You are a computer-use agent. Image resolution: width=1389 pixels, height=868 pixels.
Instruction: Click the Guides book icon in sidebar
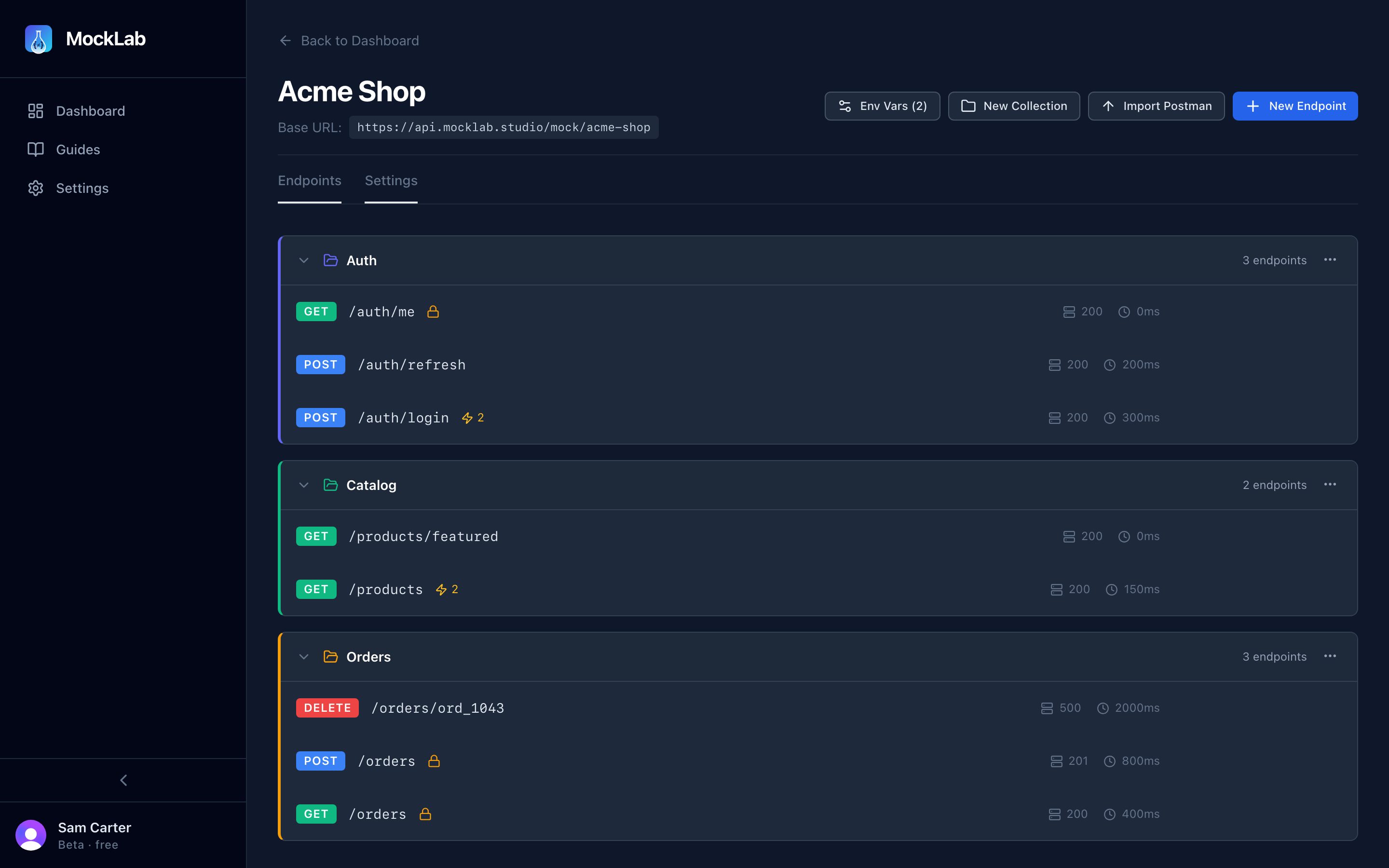[x=36, y=149]
